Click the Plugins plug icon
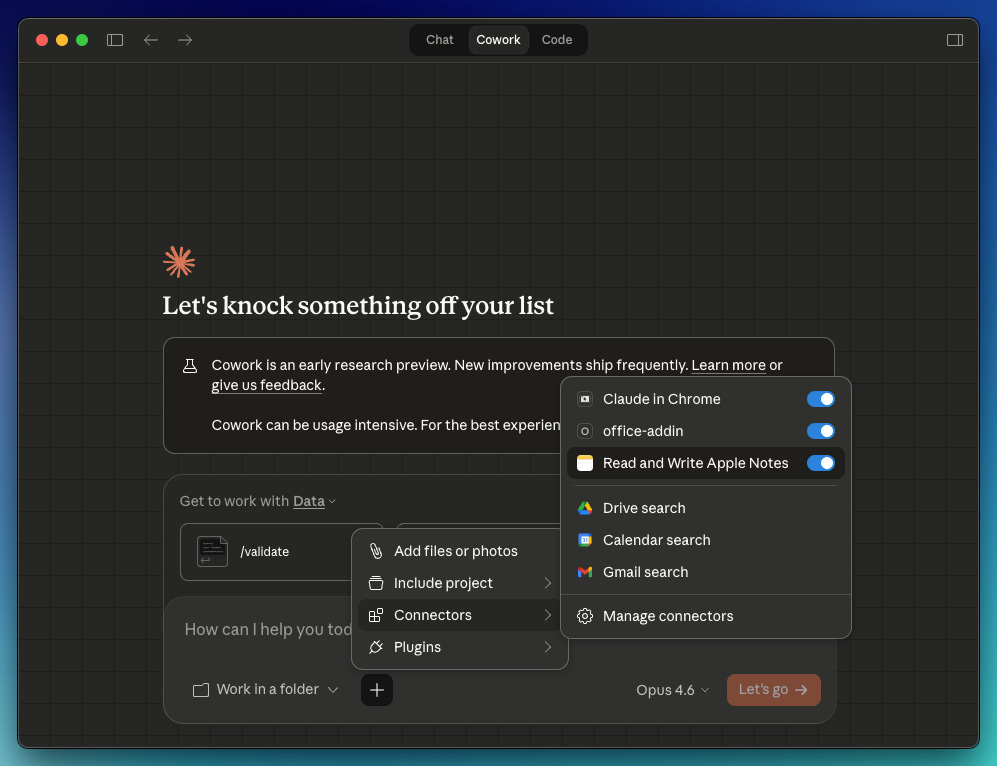Screen dimensions: 997x766 pyautogui.click(x=376, y=647)
